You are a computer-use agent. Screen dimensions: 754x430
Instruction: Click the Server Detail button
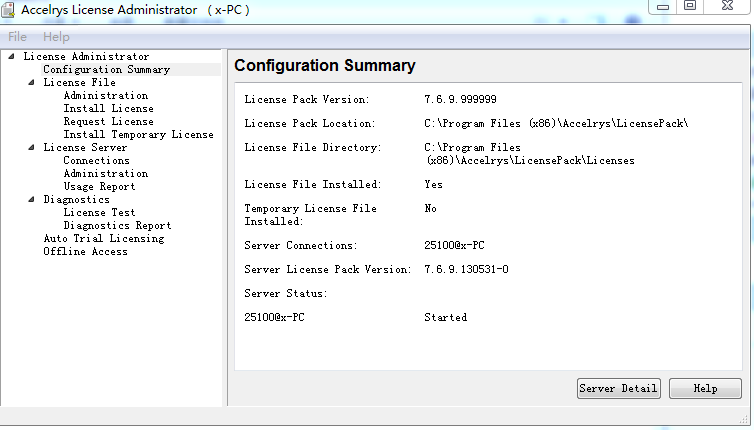click(x=619, y=388)
